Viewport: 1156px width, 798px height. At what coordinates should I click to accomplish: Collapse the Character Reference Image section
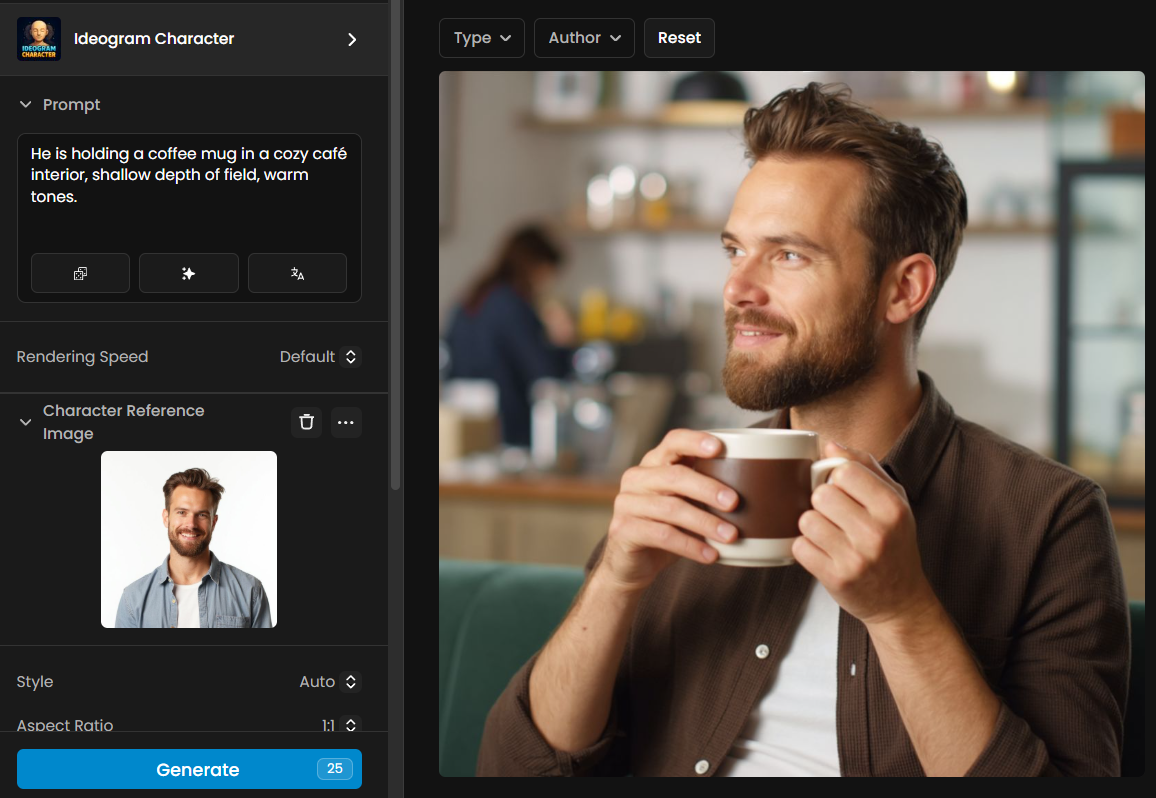(26, 422)
